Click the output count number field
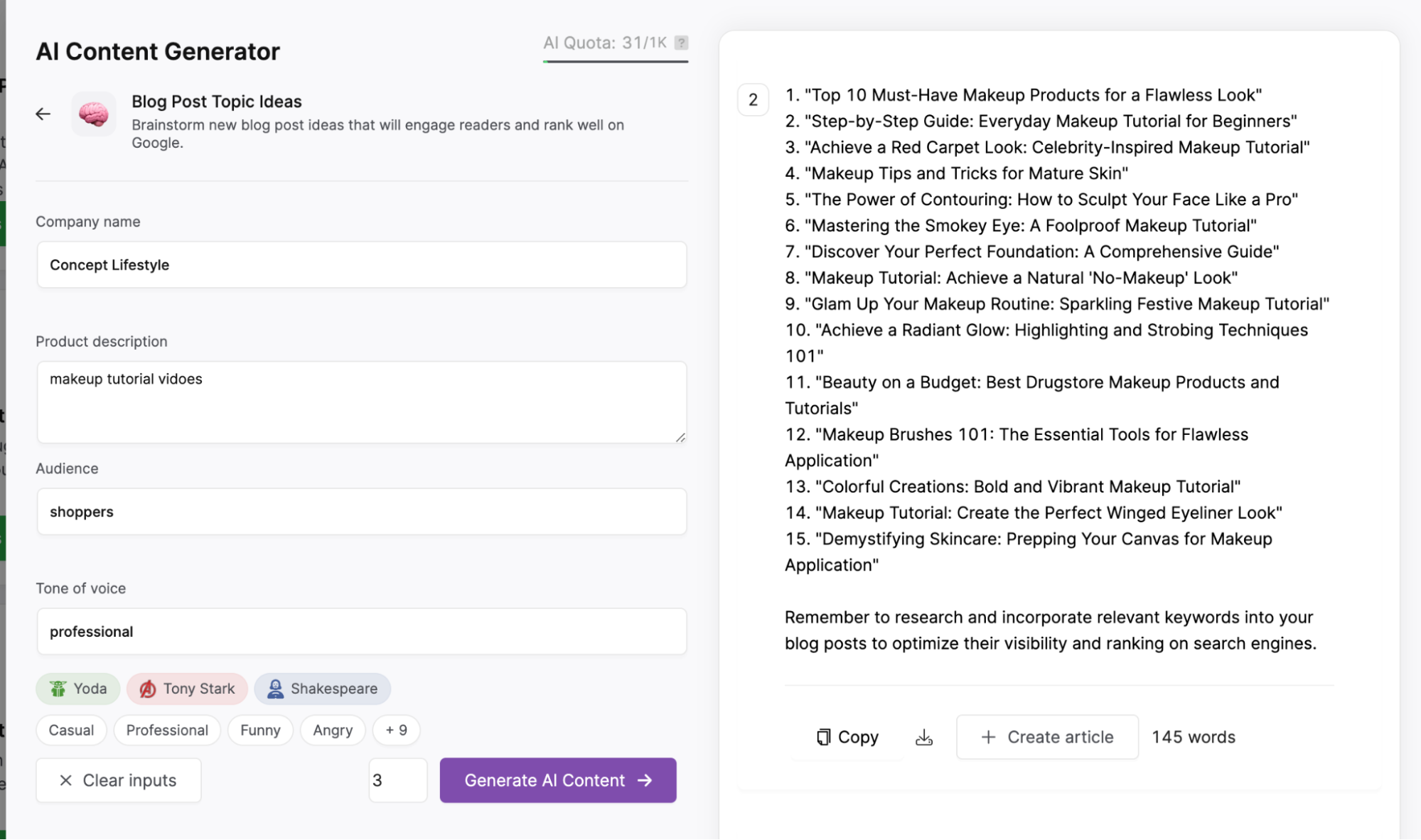Viewport: 1421px width, 840px height. [x=397, y=780]
